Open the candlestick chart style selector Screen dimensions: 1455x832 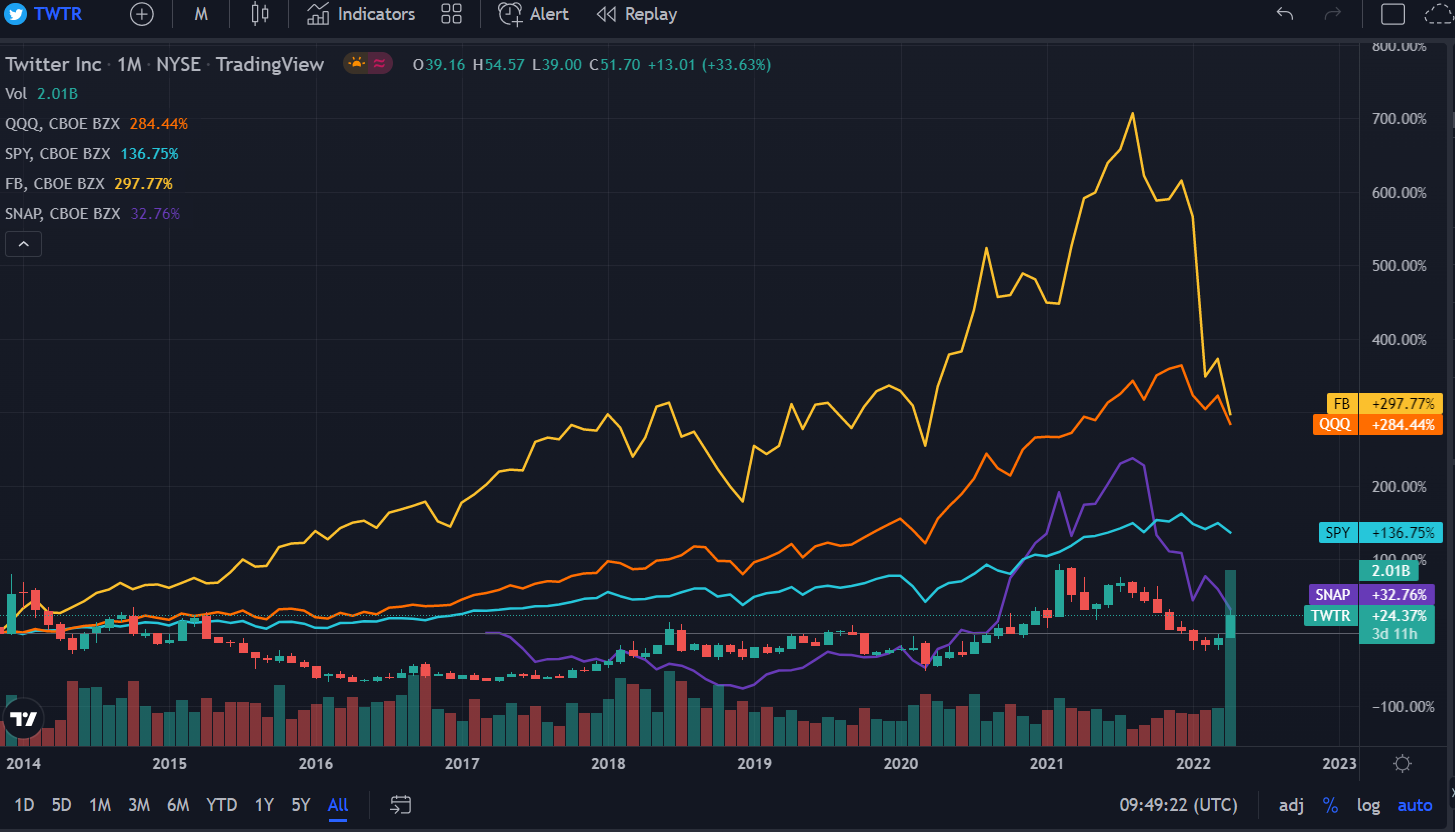click(x=260, y=14)
